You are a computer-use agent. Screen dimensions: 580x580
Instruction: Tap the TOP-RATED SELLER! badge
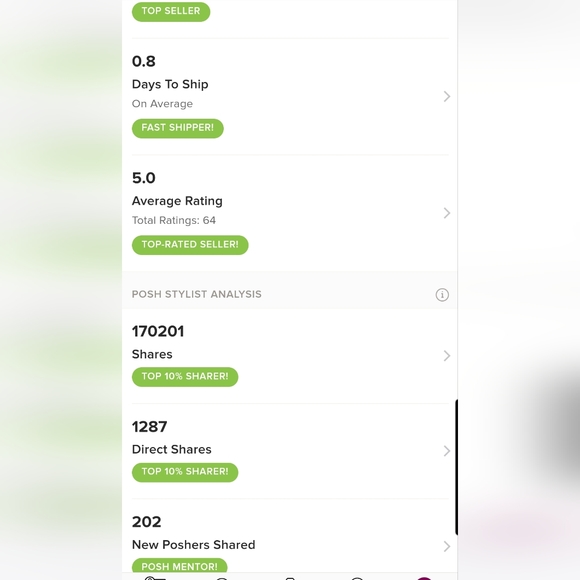tap(190, 245)
